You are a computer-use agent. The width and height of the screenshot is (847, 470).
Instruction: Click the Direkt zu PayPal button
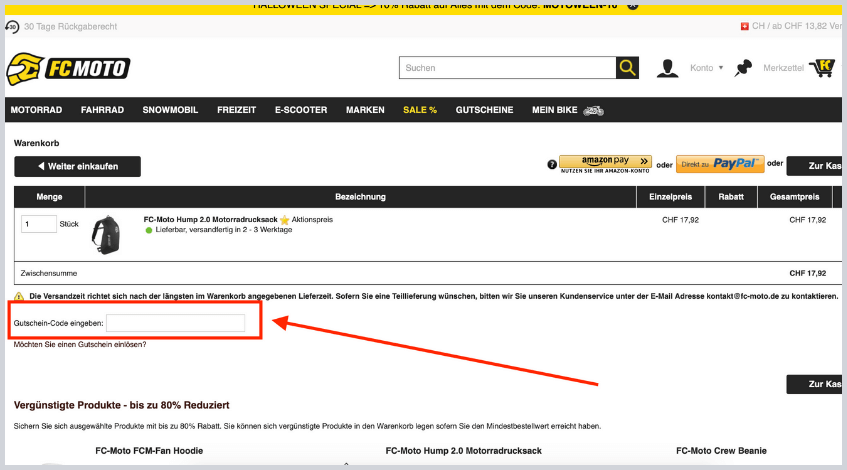(x=720, y=164)
